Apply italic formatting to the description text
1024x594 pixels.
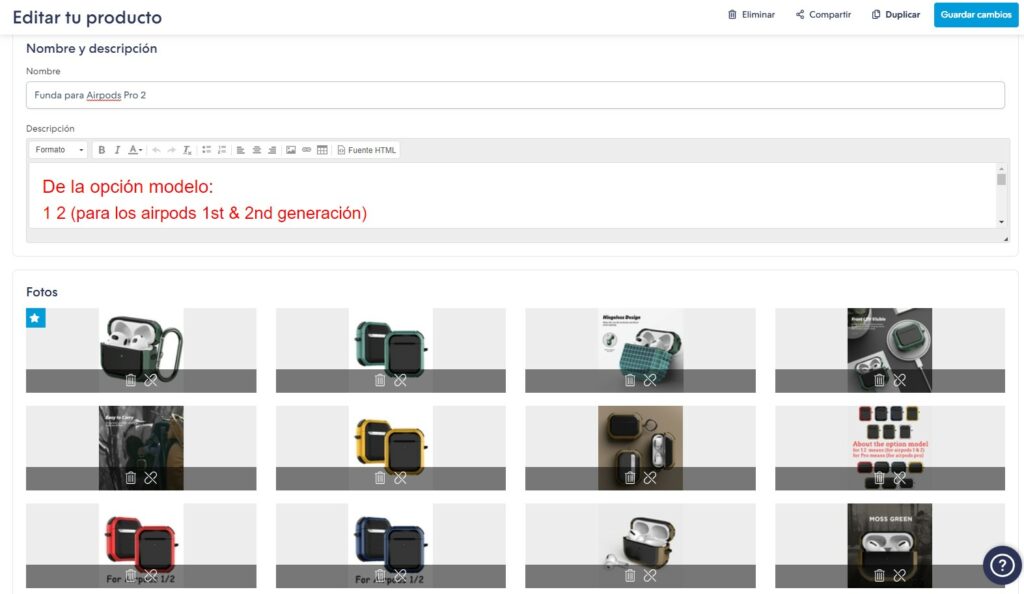point(117,149)
